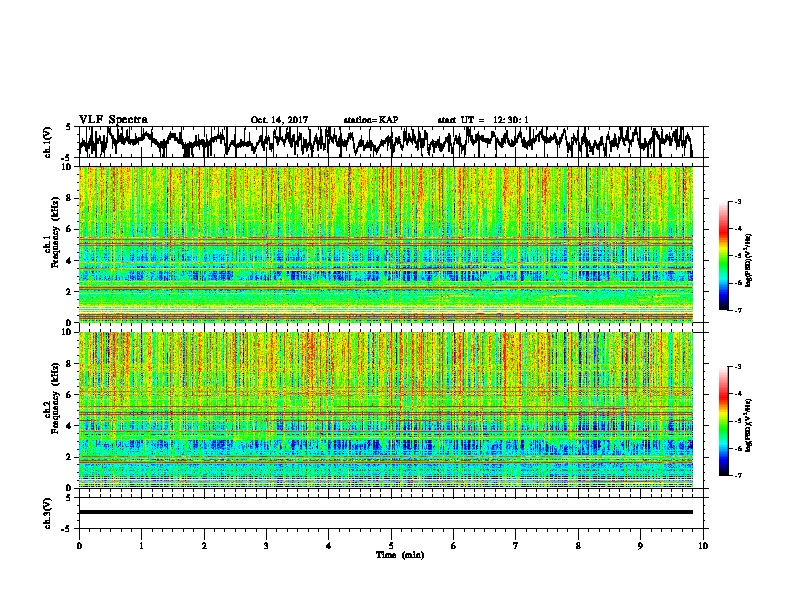Click the ch.1 voltage waveform trace panel
This screenshot has height=612, width=792.
click(x=393, y=142)
